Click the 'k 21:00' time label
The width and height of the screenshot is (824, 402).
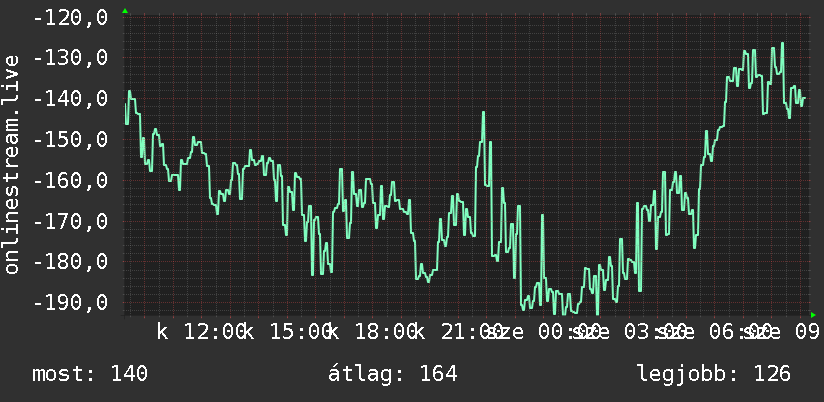pos(457,333)
